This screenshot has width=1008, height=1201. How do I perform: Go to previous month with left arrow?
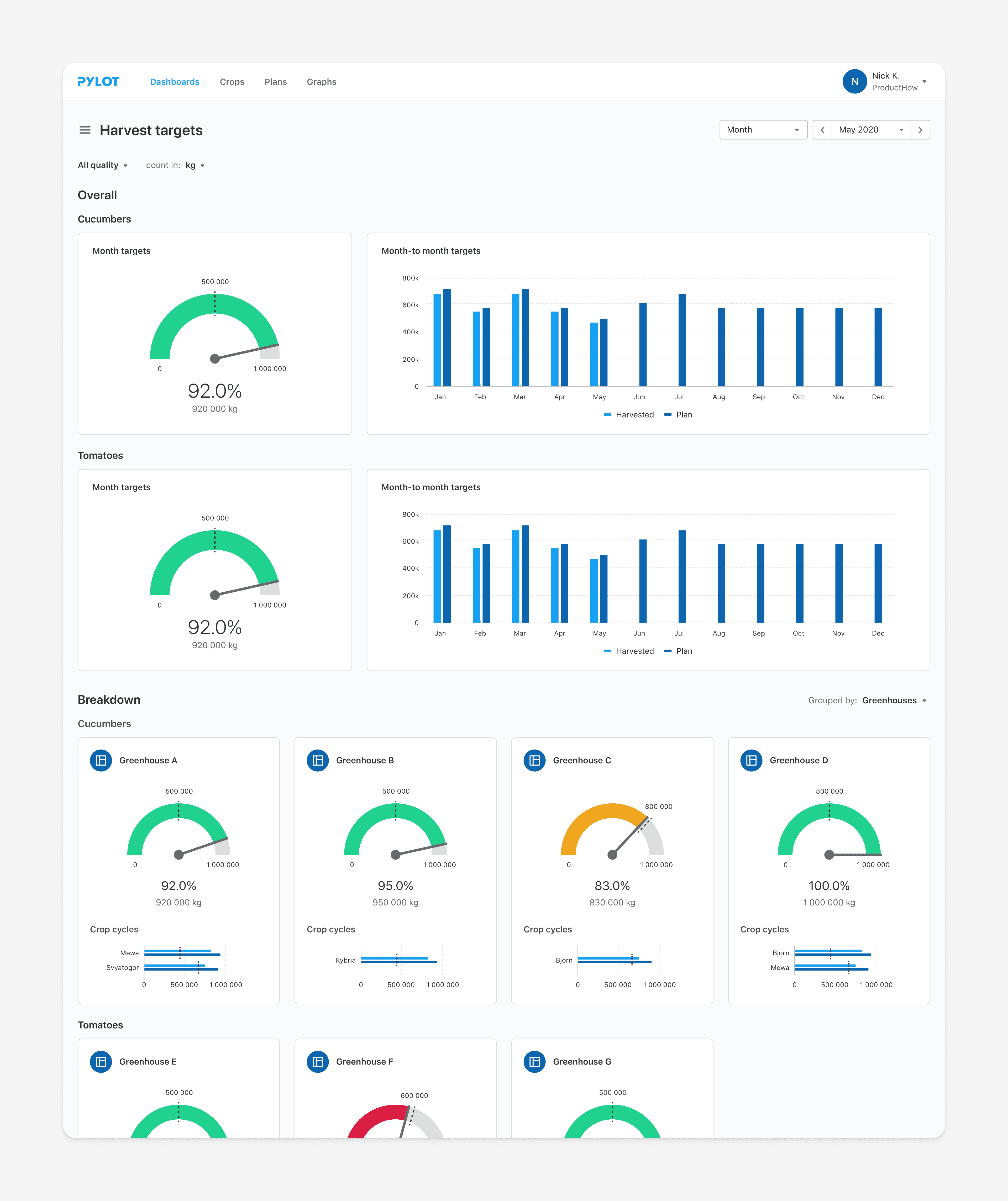click(x=822, y=130)
